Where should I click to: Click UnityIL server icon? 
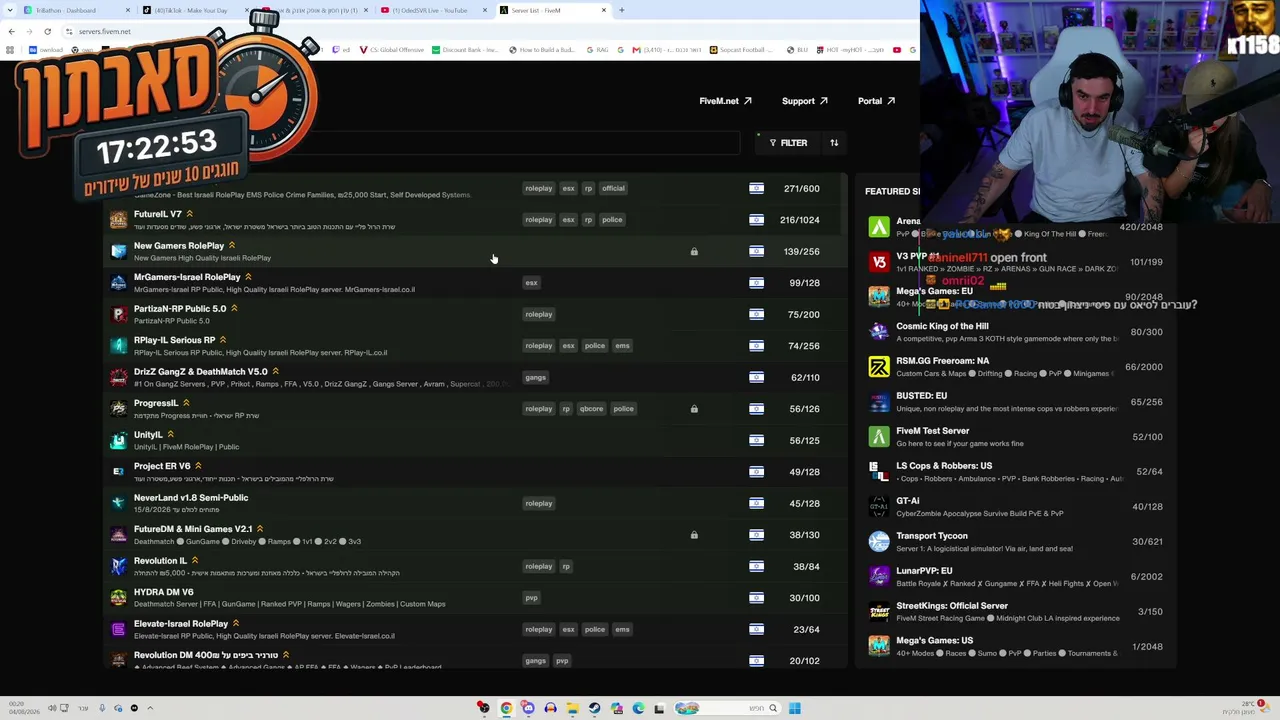[119, 440]
